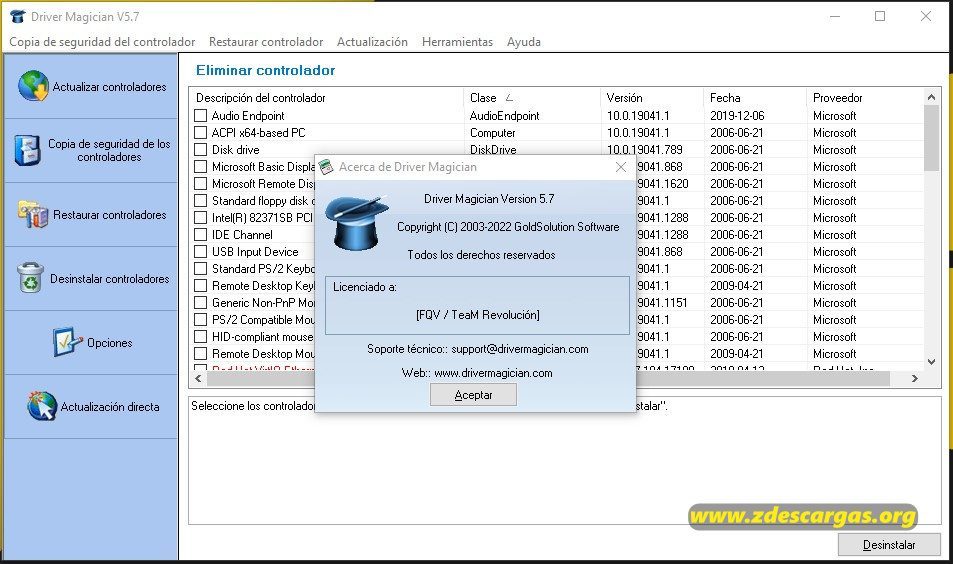Click the scroll down arrow of driver list

931,362
